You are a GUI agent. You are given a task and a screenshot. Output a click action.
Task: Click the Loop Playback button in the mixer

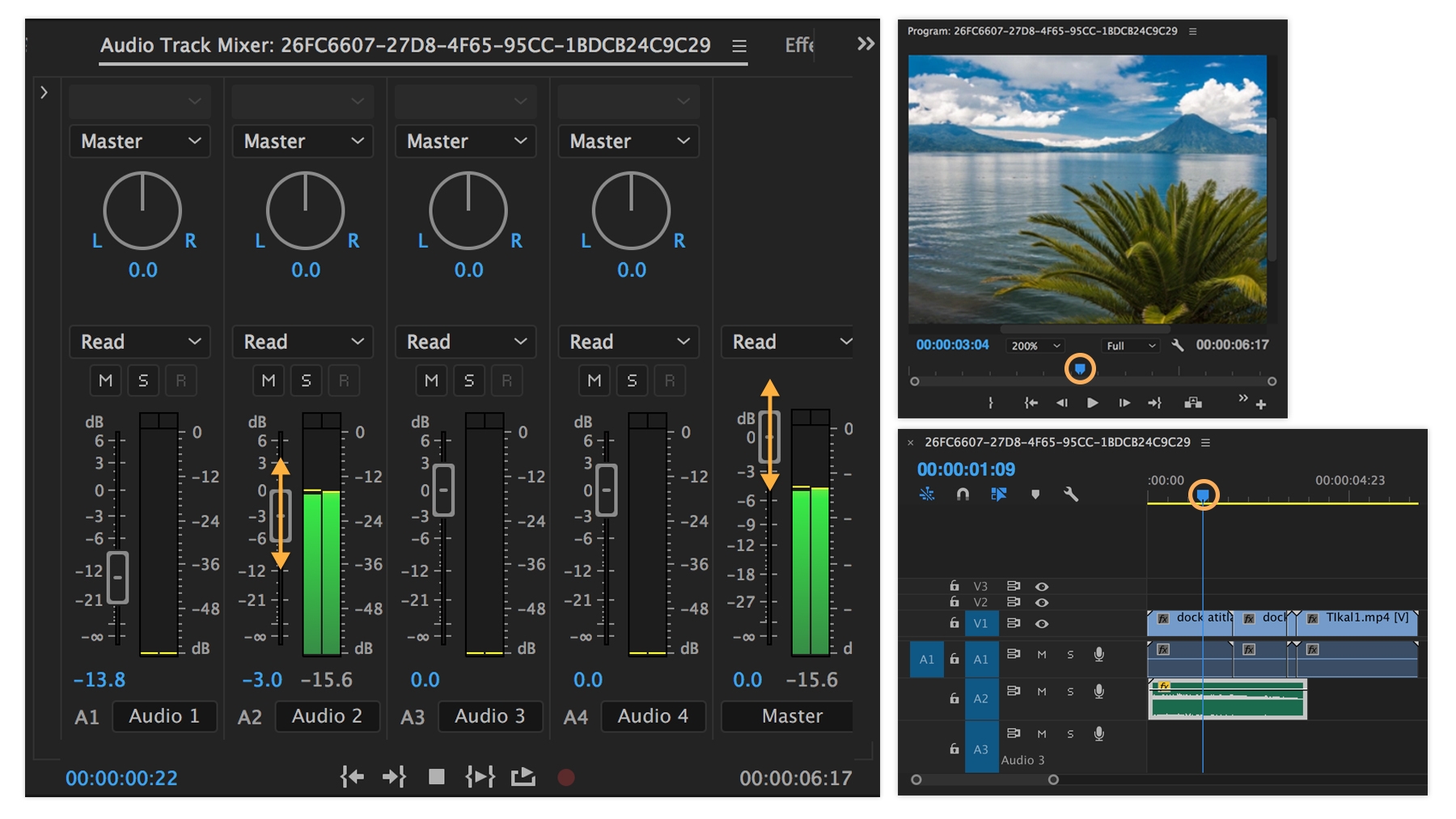[x=523, y=778]
